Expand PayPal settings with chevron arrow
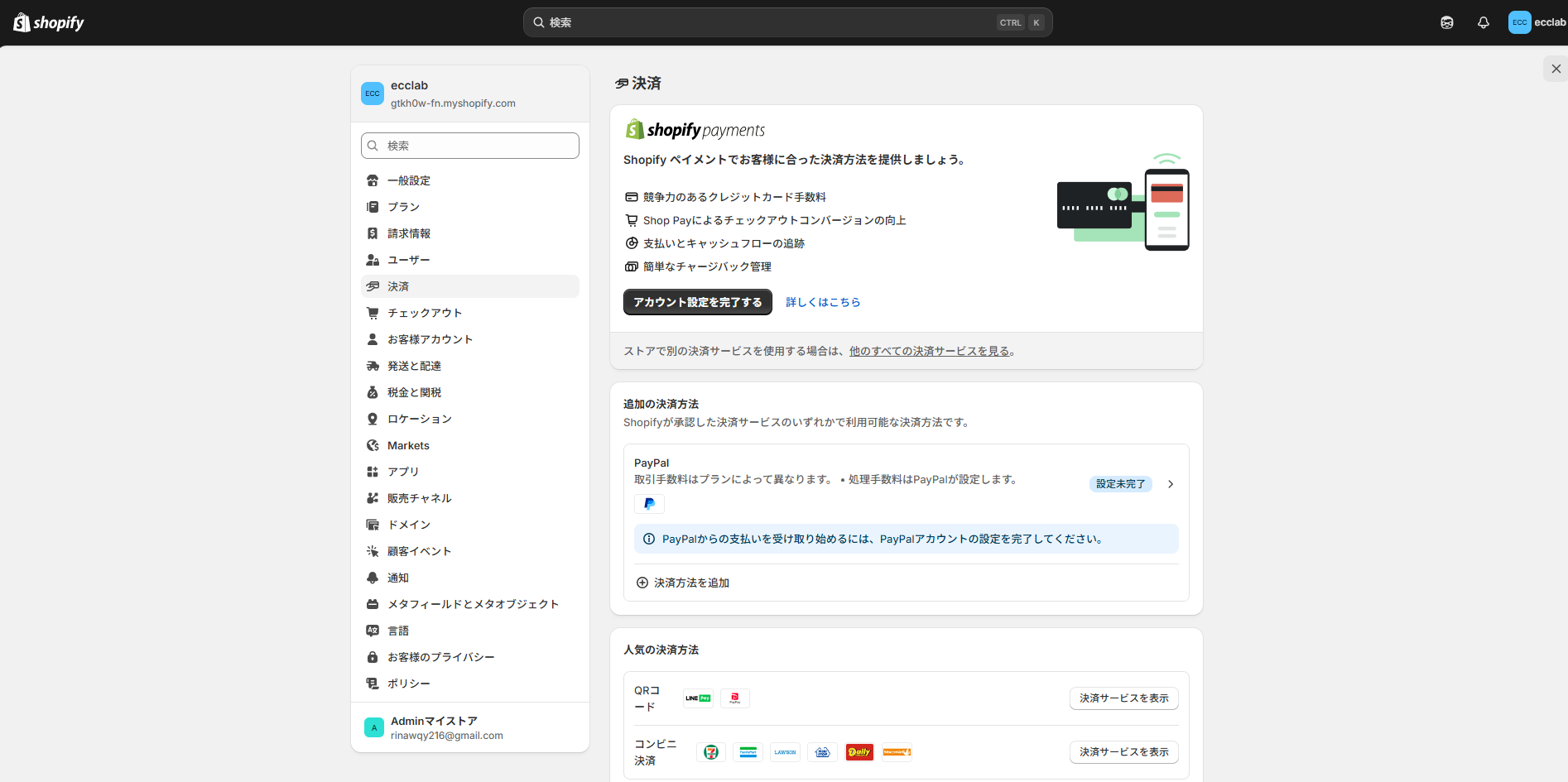Screen dimensions: 1568x782 [x=1170, y=484]
